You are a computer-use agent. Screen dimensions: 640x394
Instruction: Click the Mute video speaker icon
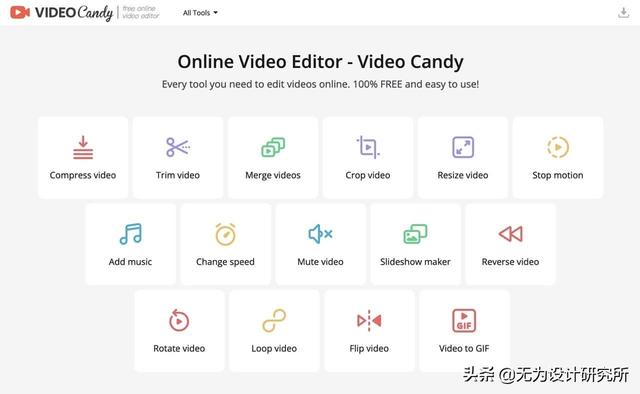pyautogui.click(x=320, y=234)
